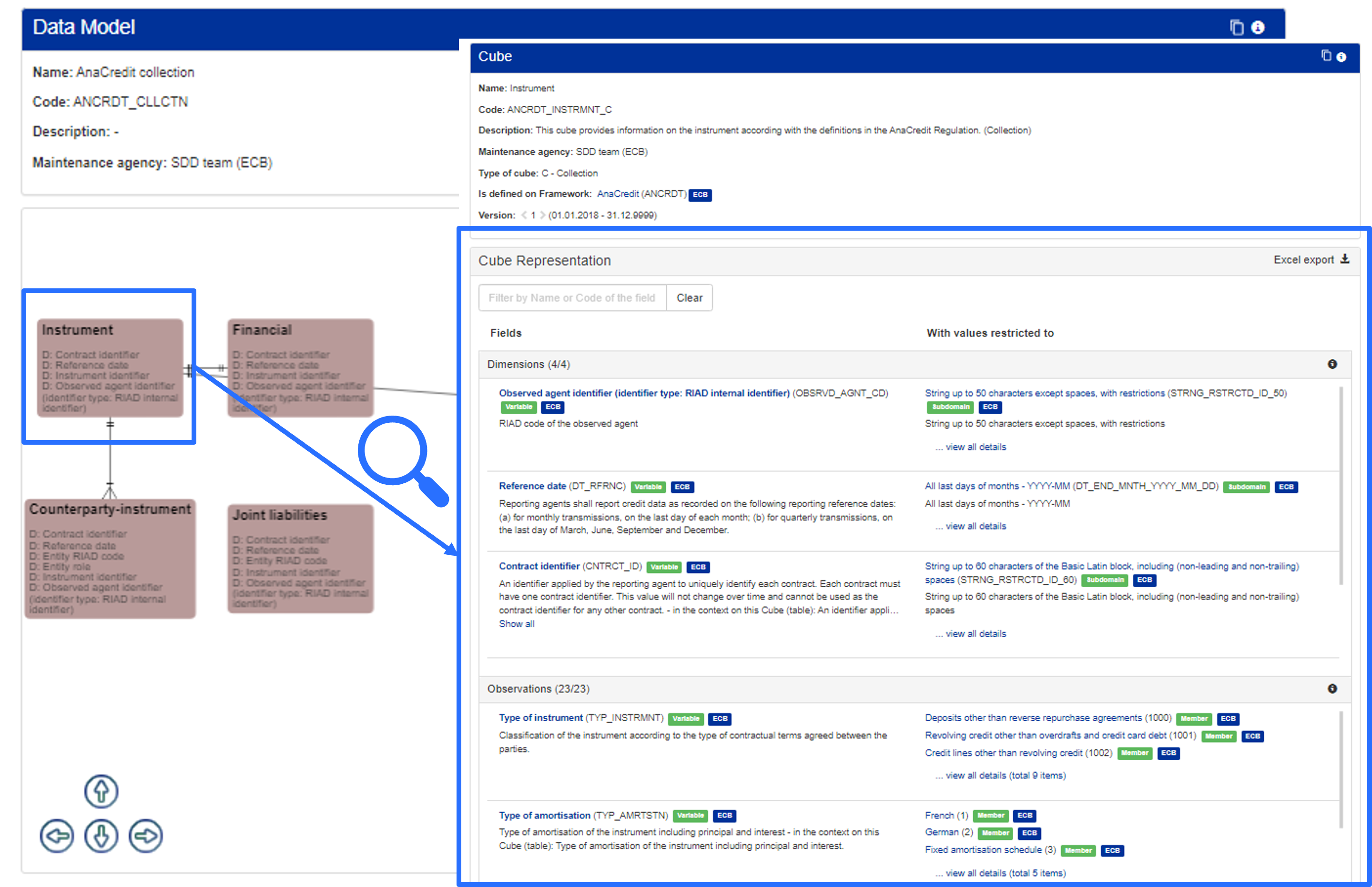This screenshot has width=1372, height=887.
Task: Click the field name filter input
Action: (572, 298)
